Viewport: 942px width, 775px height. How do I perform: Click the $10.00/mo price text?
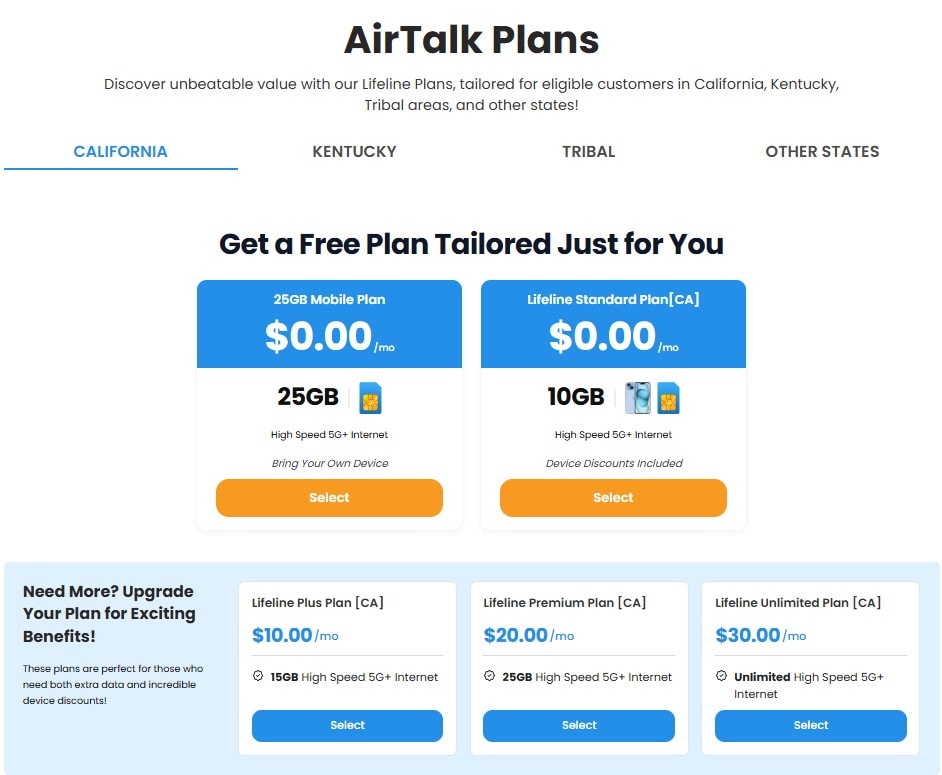pyautogui.click(x=295, y=635)
